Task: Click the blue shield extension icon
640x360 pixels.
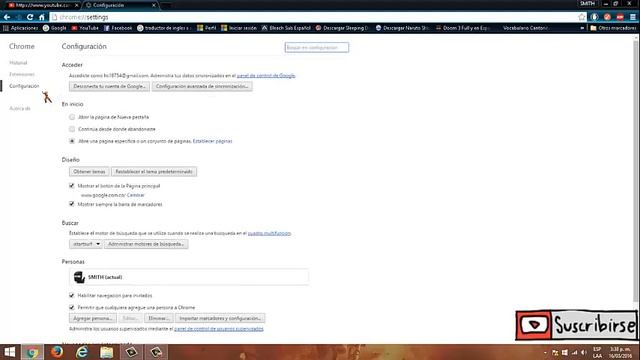Action: pyautogui.click(x=595, y=17)
